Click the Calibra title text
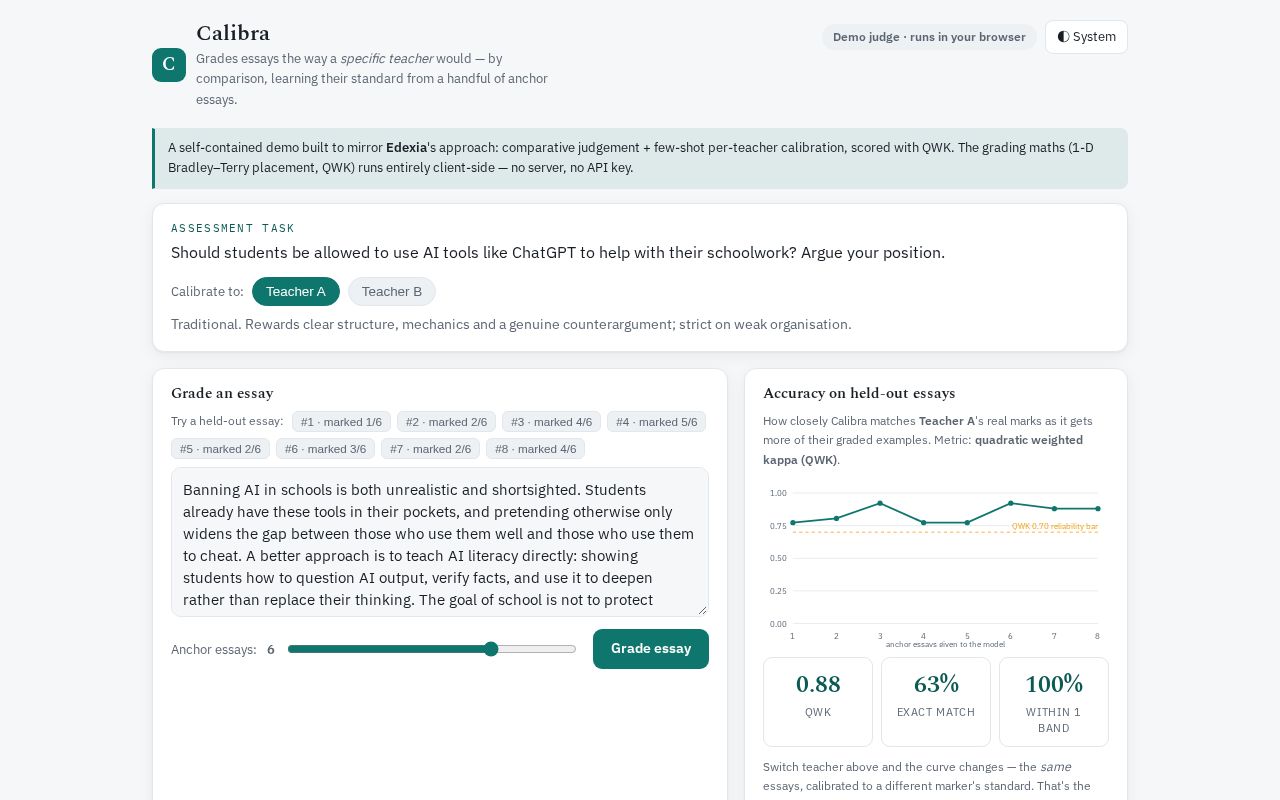 coord(233,33)
